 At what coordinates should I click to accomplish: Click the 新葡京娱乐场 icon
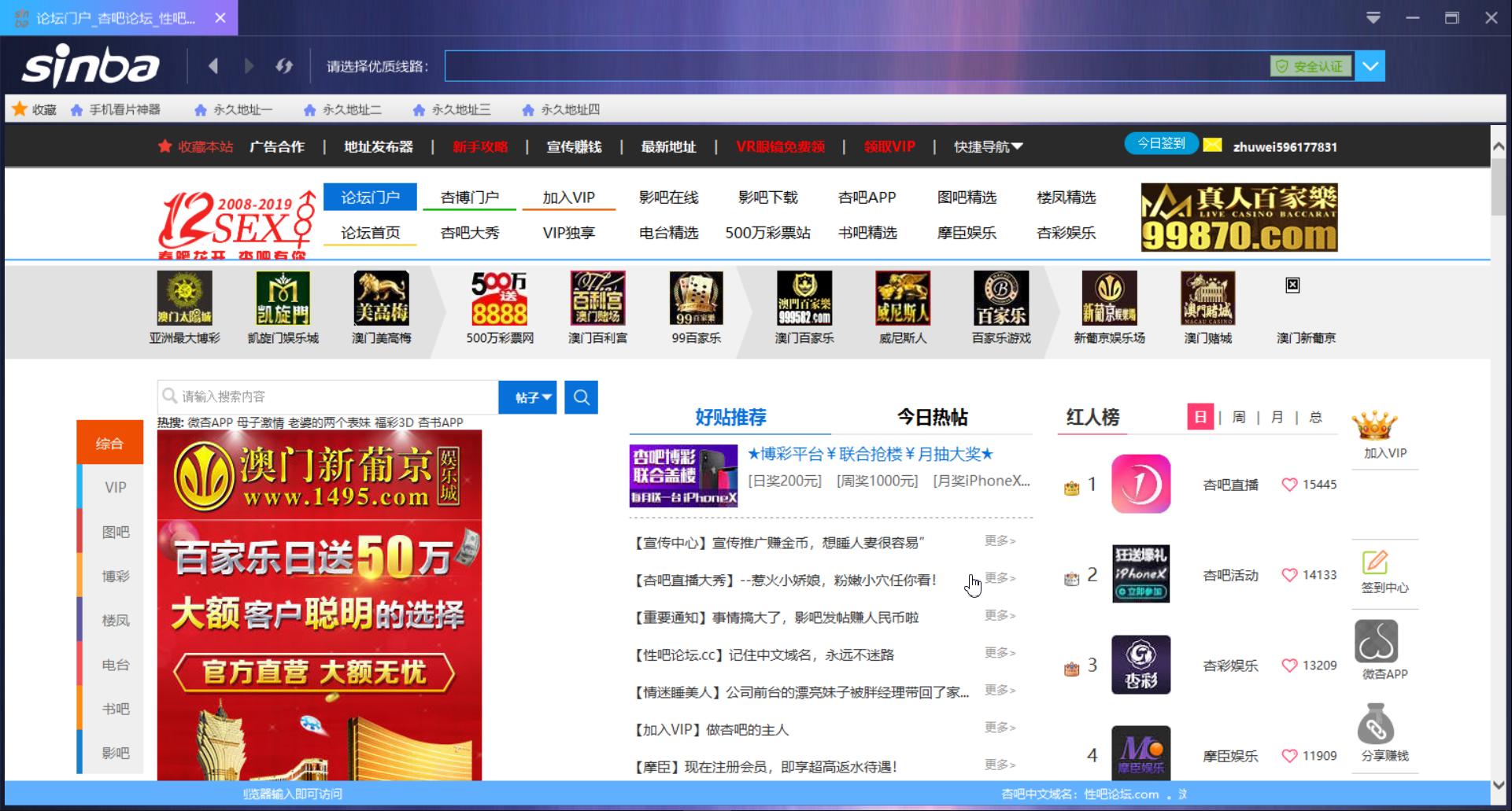[x=1110, y=299]
